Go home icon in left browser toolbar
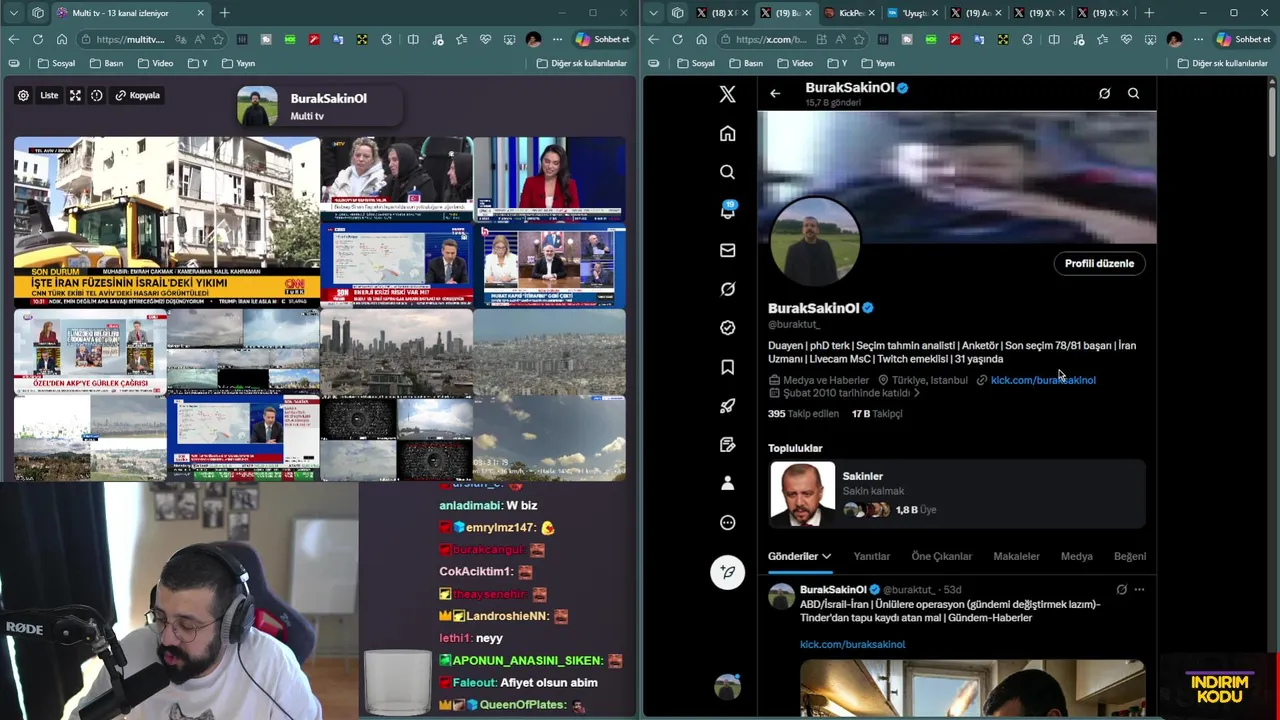 pyautogui.click(x=61, y=39)
